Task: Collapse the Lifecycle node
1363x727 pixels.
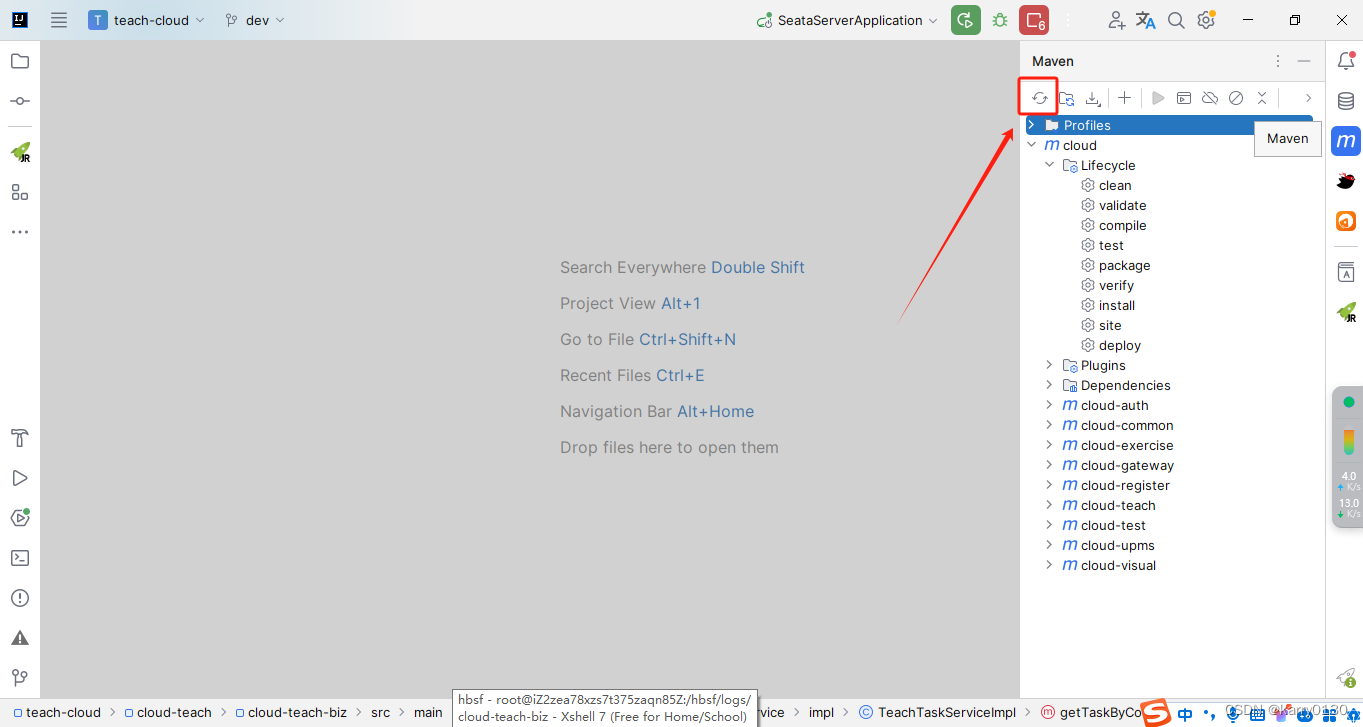Action: point(1048,165)
